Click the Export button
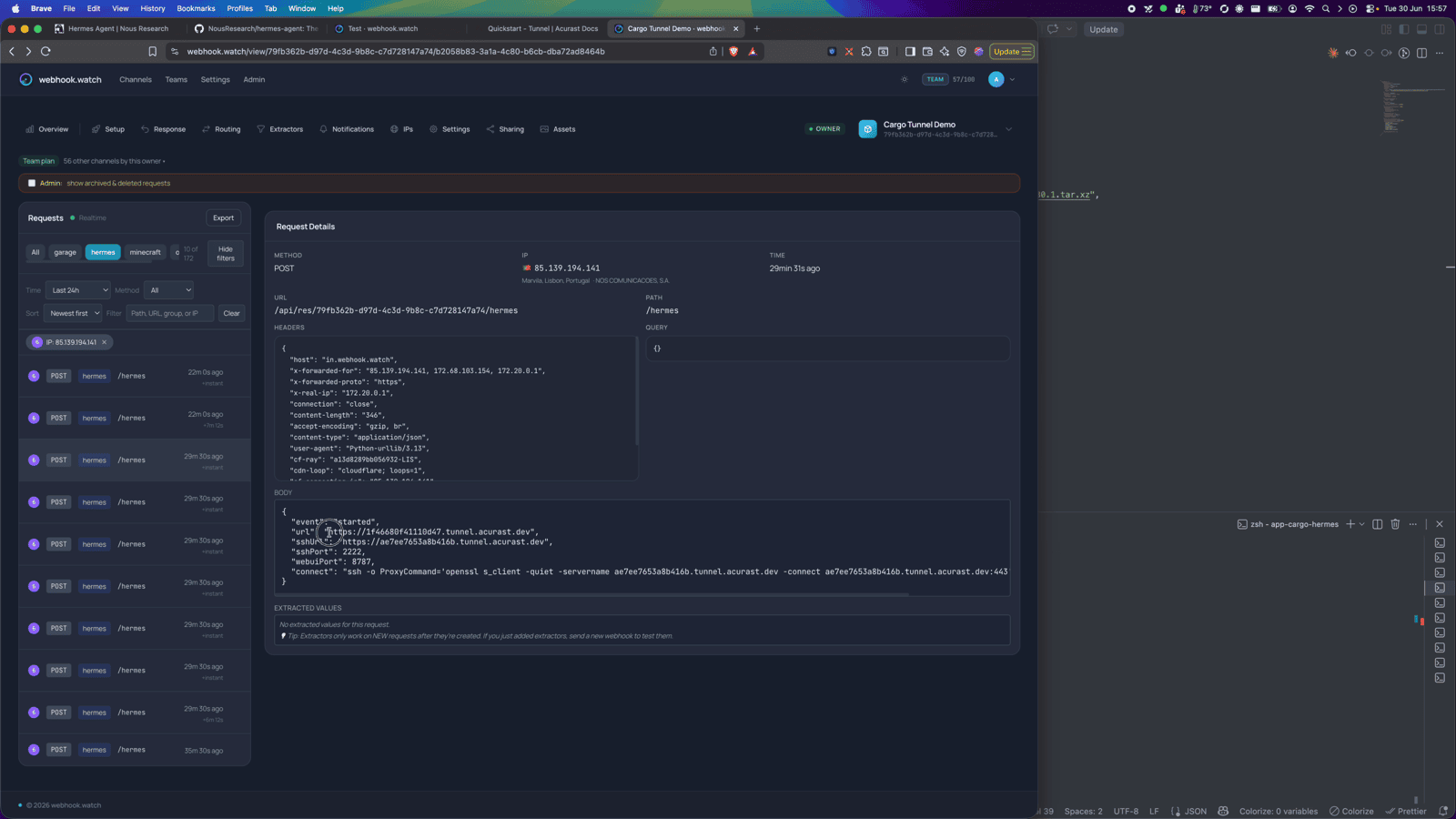Screen dimensions: 1456x819 [x=223, y=217]
